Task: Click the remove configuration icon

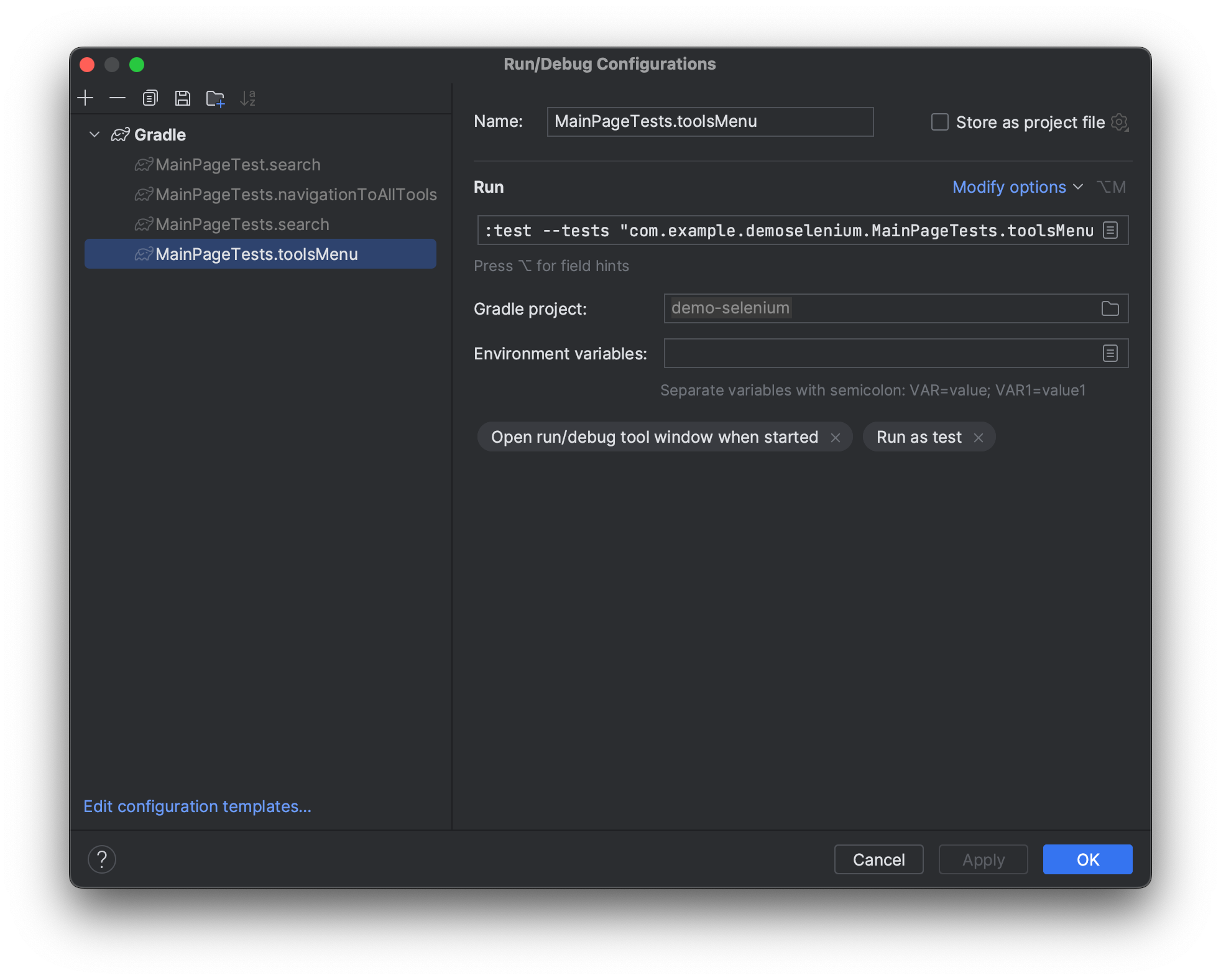Action: pos(117,97)
